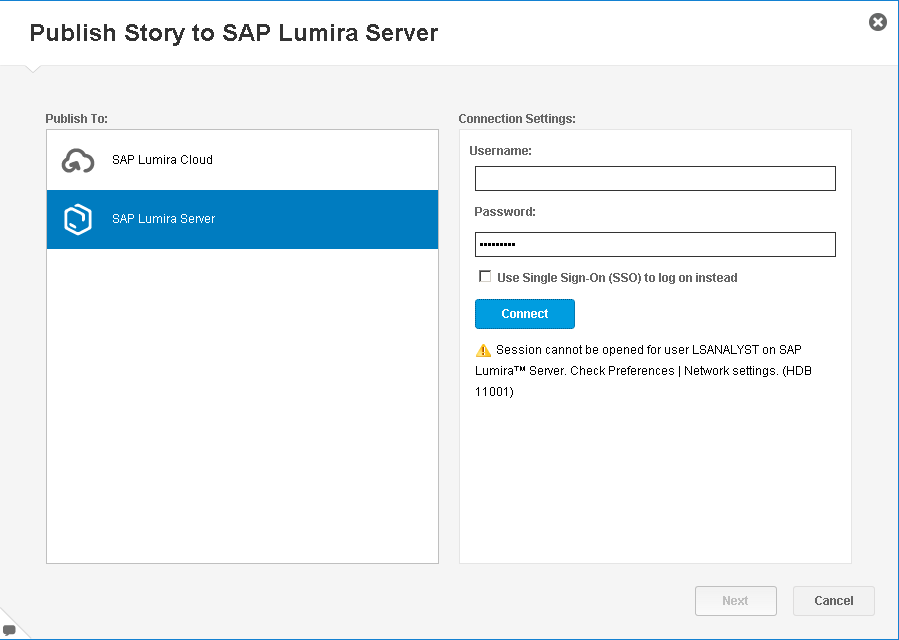Open the feedback speech bubble icon

[9, 630]
